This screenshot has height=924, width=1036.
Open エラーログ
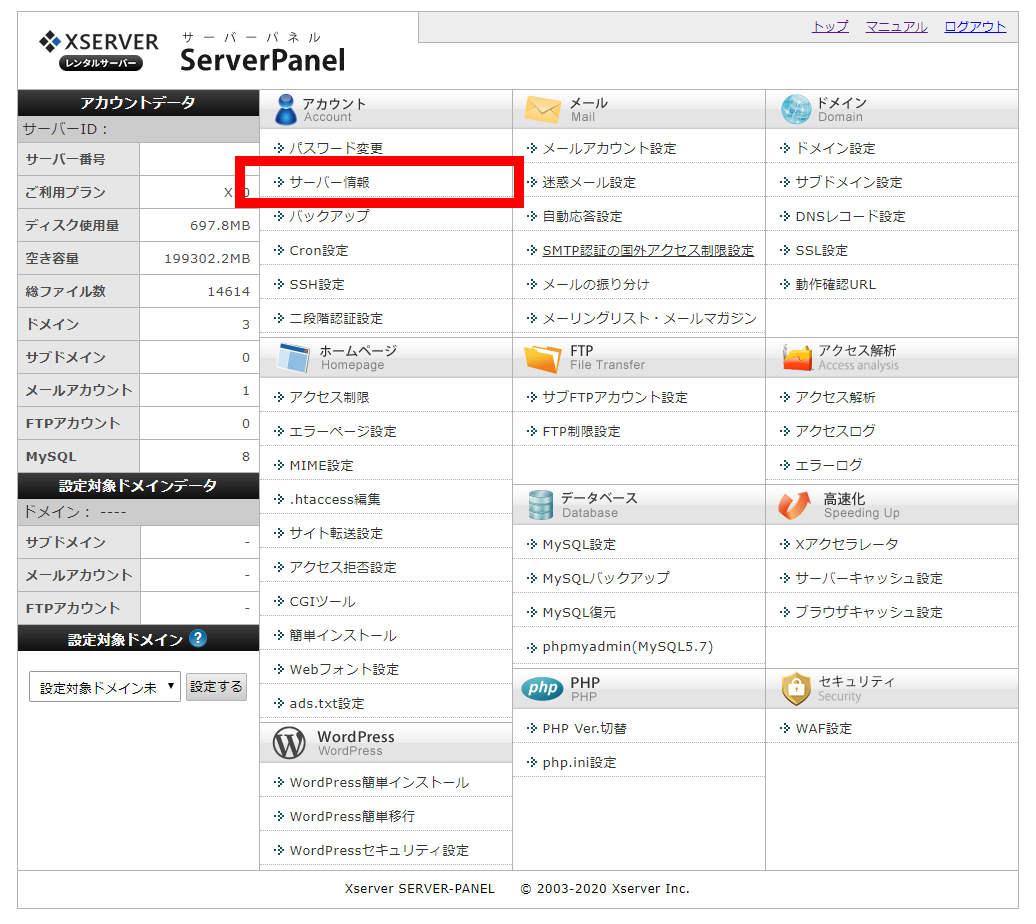click(829, 465)
